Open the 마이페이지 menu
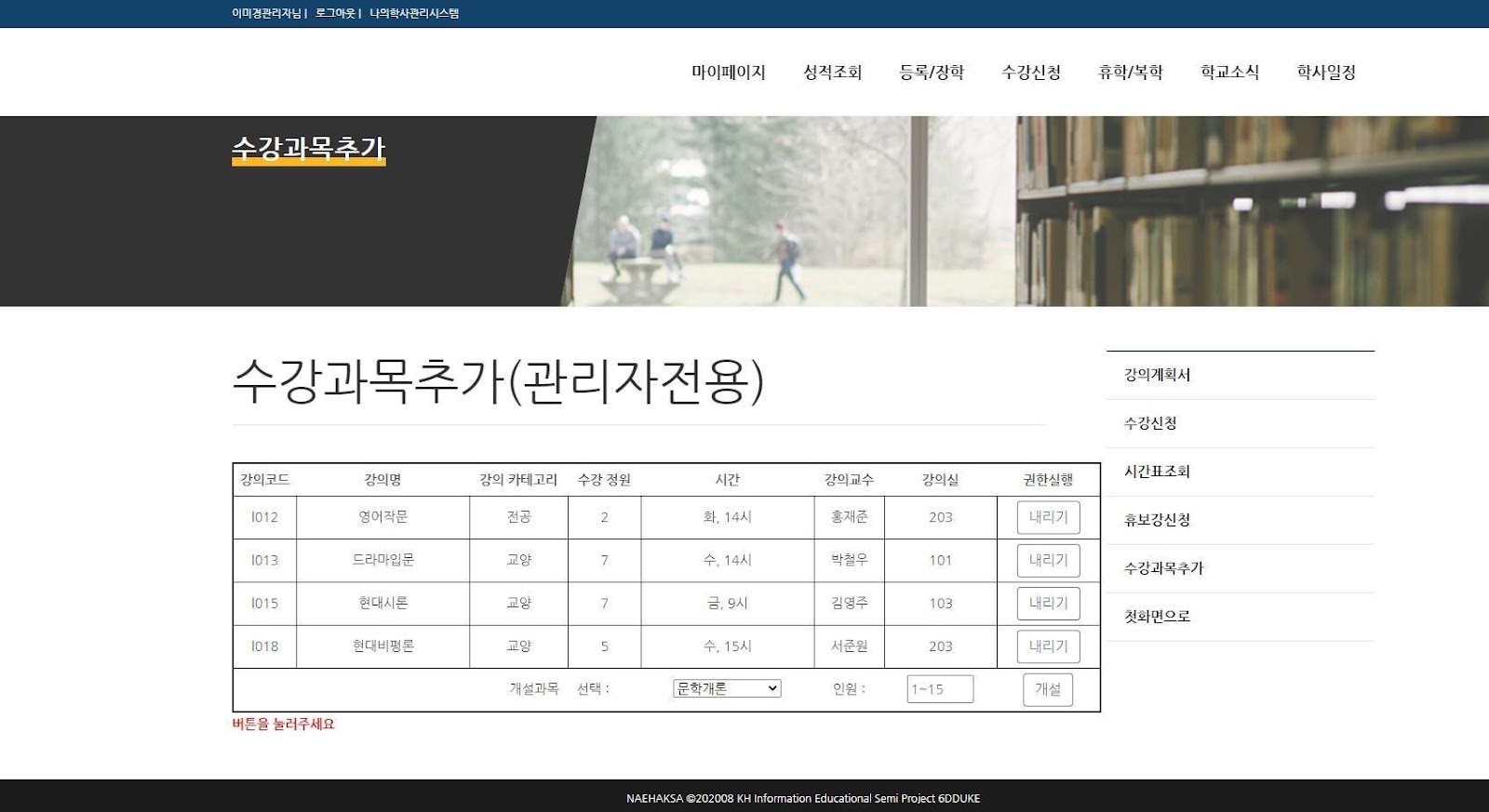This screenshot has width=1489, height=812. [728, 73]
